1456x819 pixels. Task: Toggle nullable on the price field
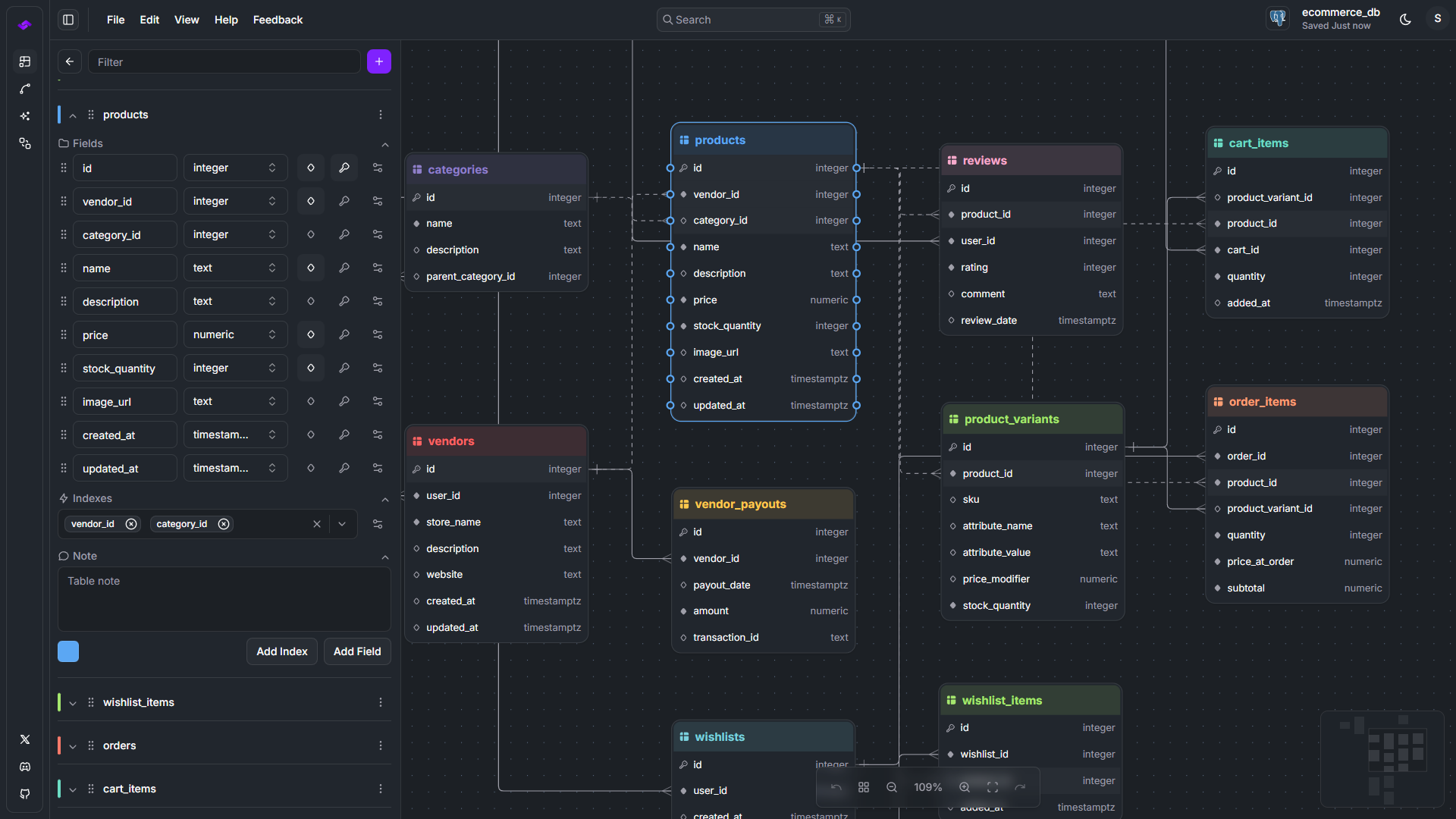pyautogui.click(x=310, y=334)
